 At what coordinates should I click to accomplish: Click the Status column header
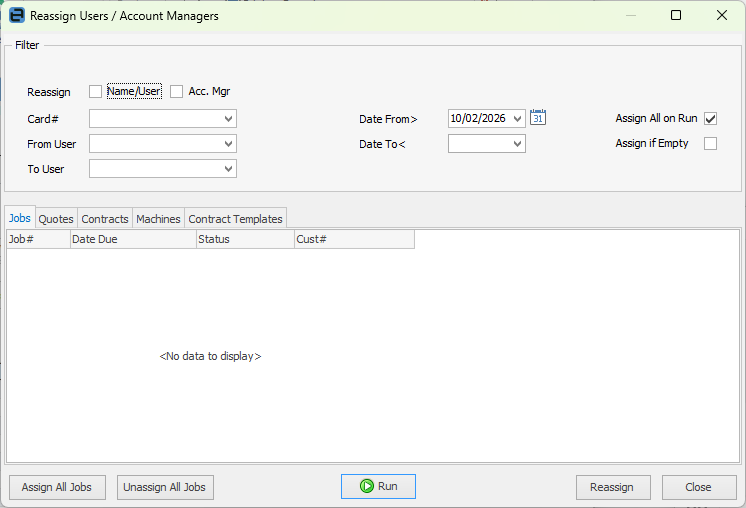pos(245,239)
